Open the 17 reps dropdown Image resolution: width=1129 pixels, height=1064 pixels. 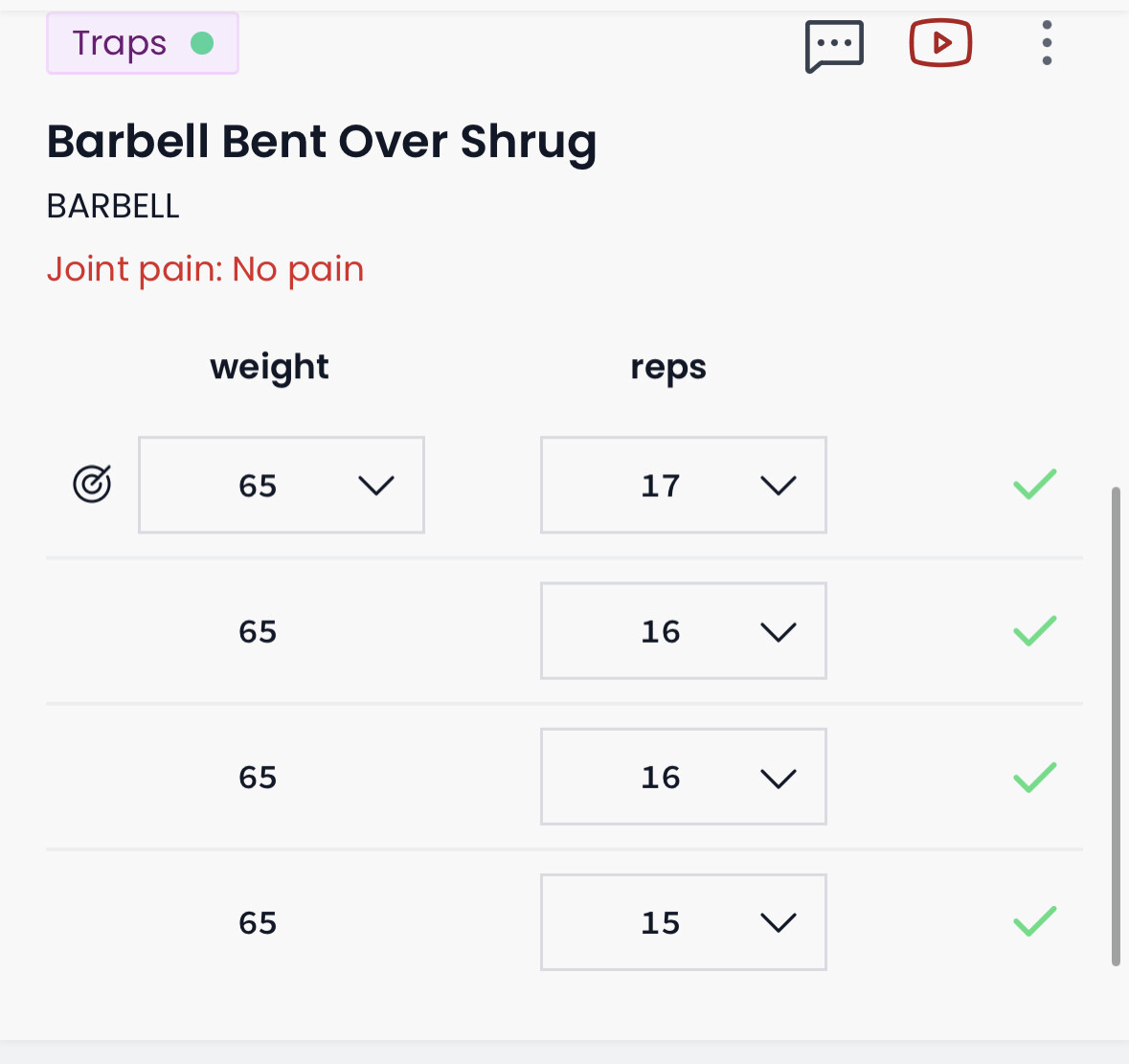point(683,485)
